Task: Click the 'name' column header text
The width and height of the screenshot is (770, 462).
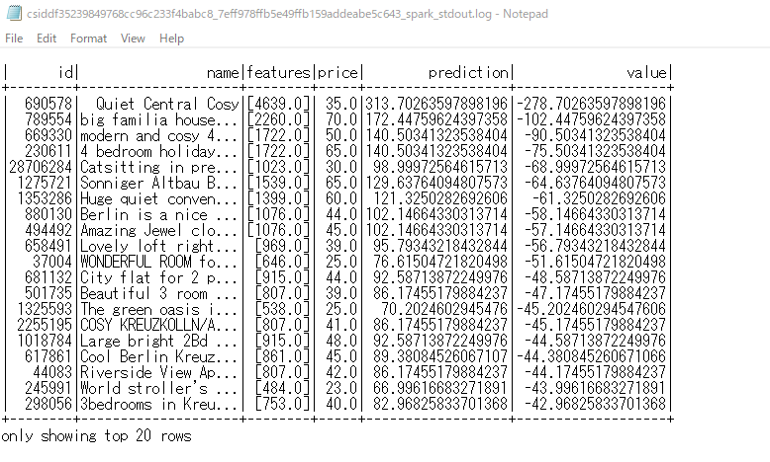Action: [223, 72]
